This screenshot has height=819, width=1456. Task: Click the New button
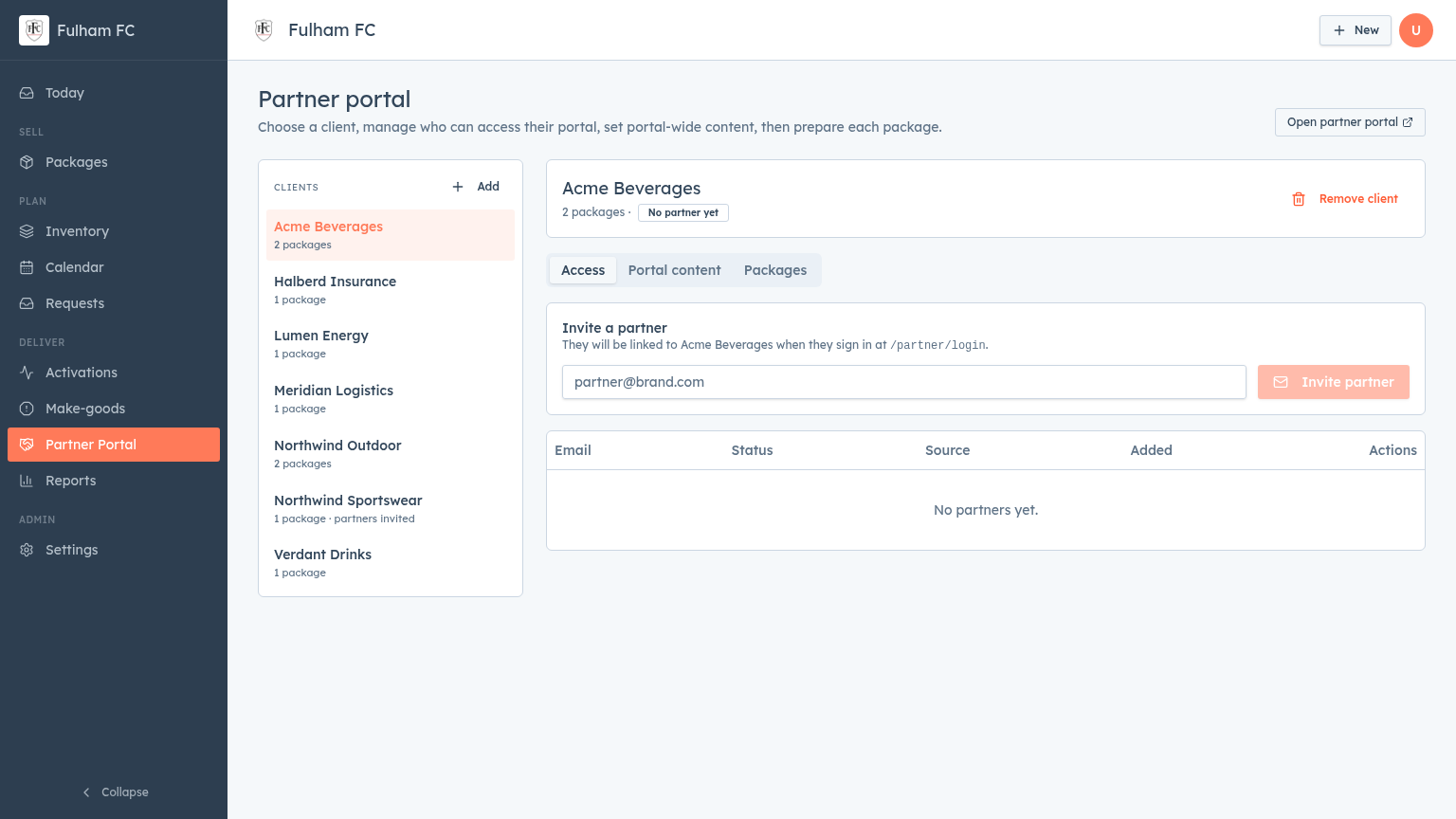point(1356,30)
